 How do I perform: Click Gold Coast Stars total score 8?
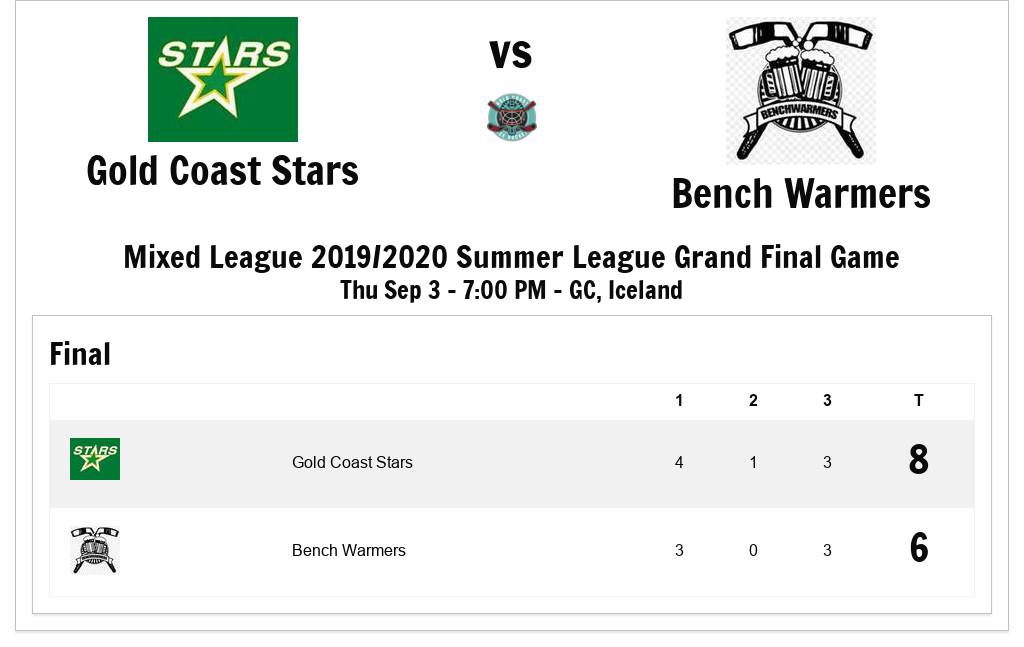point(918,461)
